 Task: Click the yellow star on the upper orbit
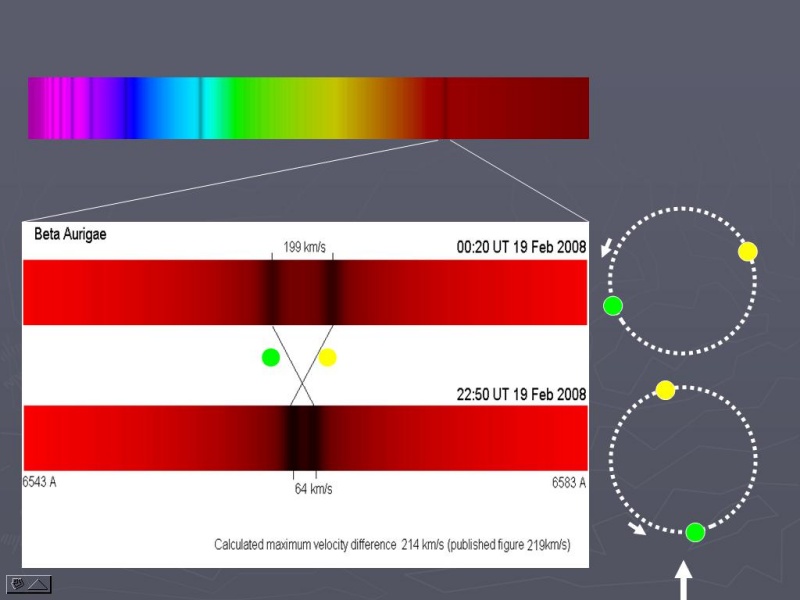coord(747,252)
